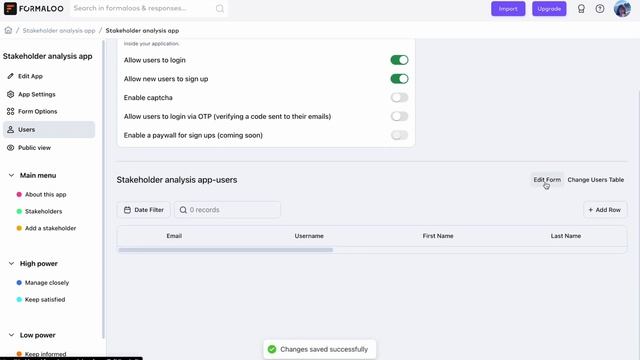Click the Email column header
640x360 pixels.
(174, 236)
